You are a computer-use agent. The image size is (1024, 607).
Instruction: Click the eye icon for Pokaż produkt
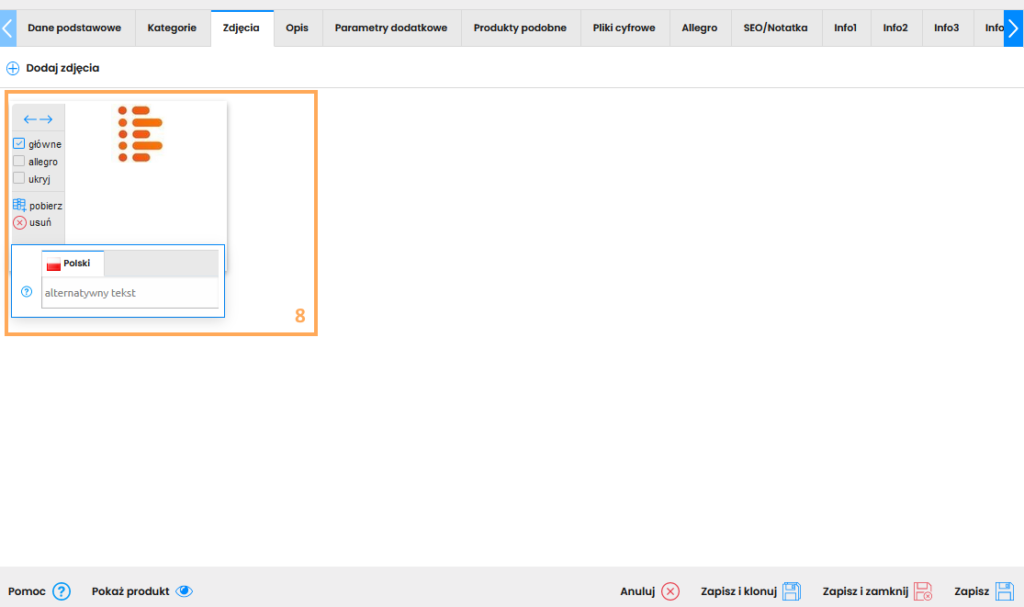184,591
